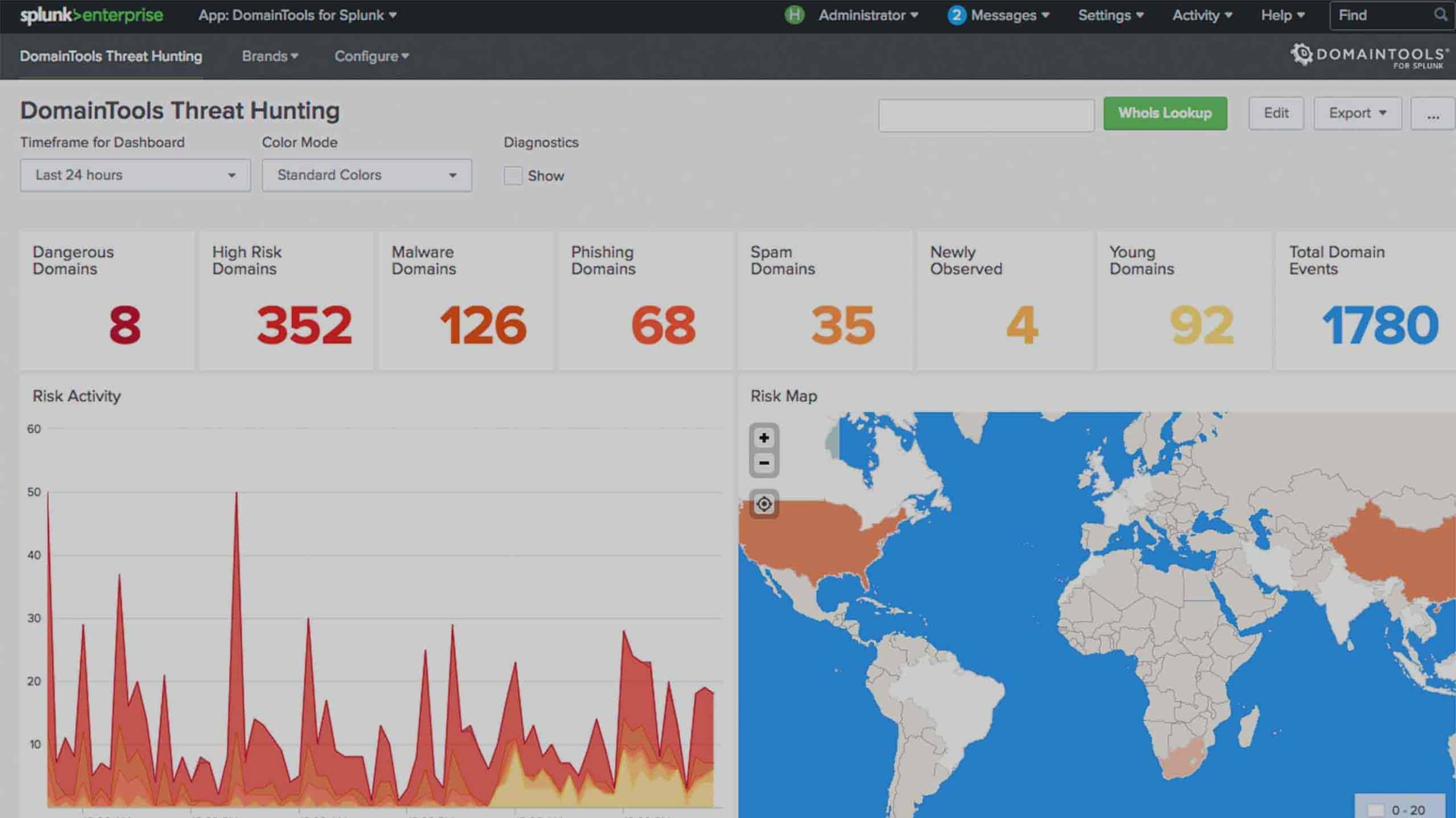Open the Color Mode Standard Colors dropdown
The height and width of the screenshot is (818, 1456).
pos(367,175)
